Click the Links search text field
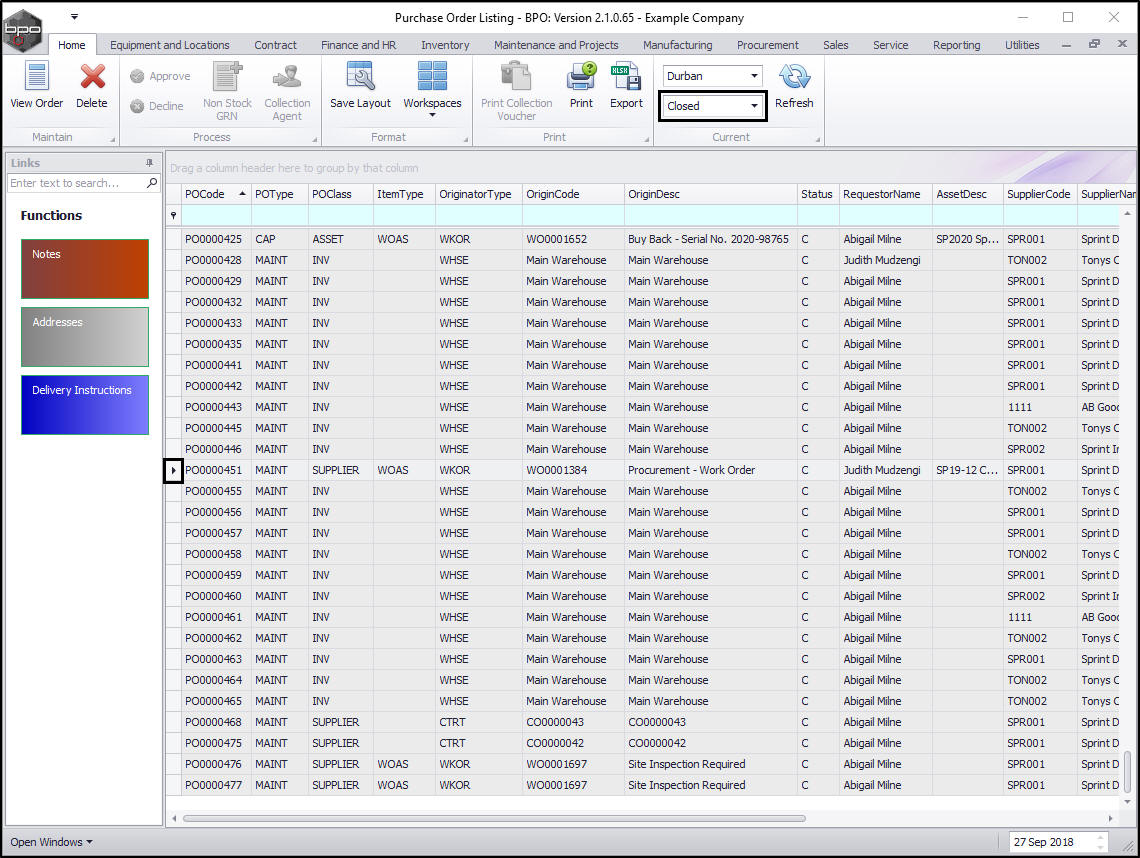This screenshot has height=858, width=1140. pyautogui.click(x=76, y=183)
